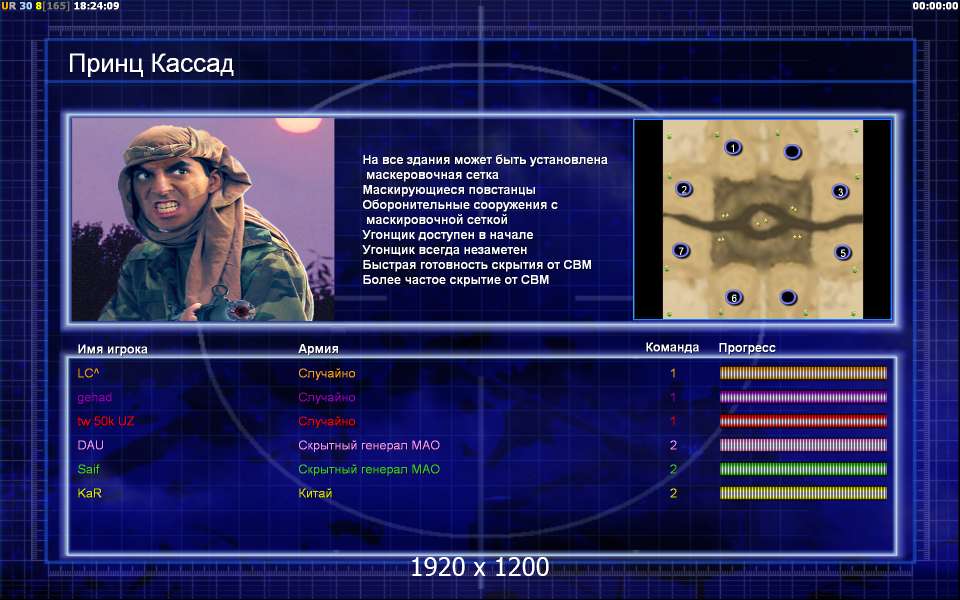Viewport: 960px width, 600px height.
Task: Click the Prince Kassad general portrait
Action: [x=203, y=219]
